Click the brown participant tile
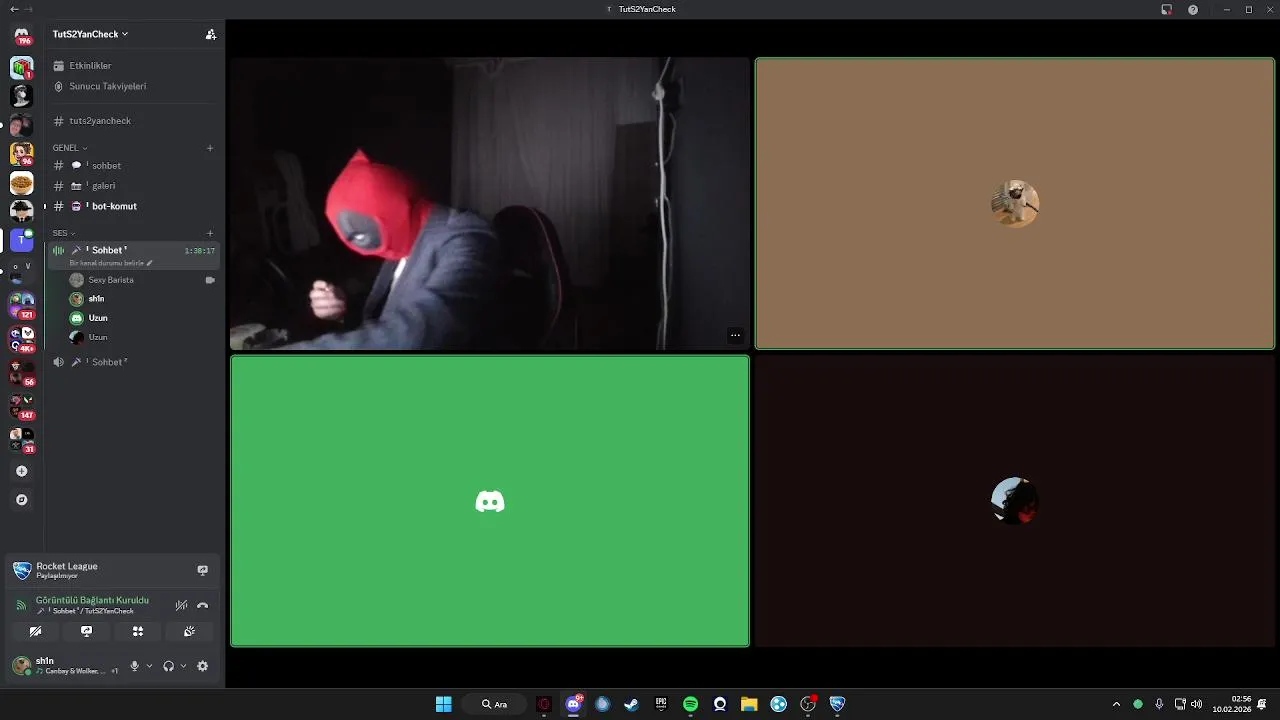The width and height of the screenshot is (1280, 720). point(1015,204)
